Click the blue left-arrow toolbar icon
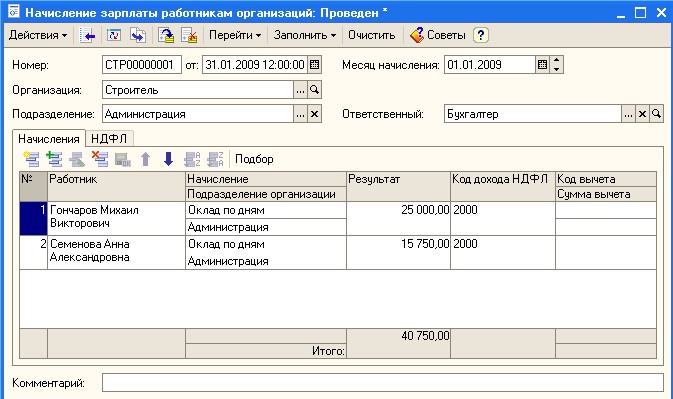This screenshot has width=673, height=399. [x=87, y=35]
